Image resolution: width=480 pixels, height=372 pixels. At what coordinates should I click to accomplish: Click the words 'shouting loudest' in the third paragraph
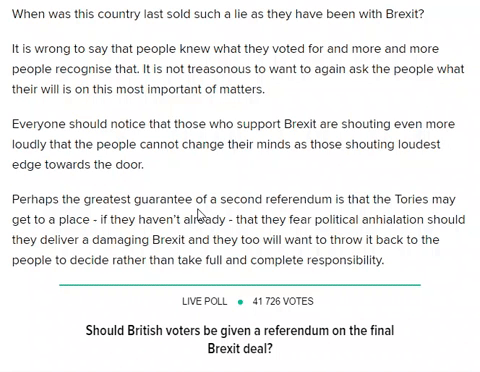point(393,144)
